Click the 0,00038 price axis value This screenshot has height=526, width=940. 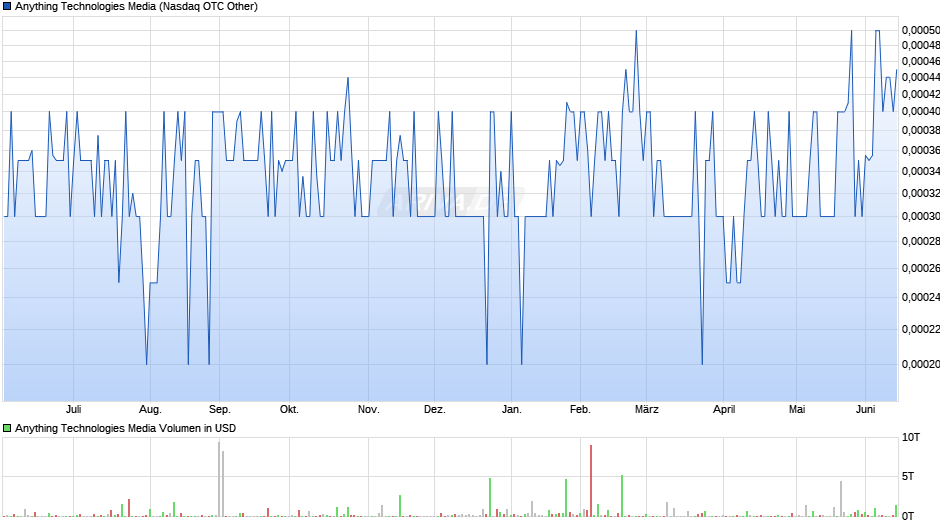pyautogui.click(x=920, y=130)
